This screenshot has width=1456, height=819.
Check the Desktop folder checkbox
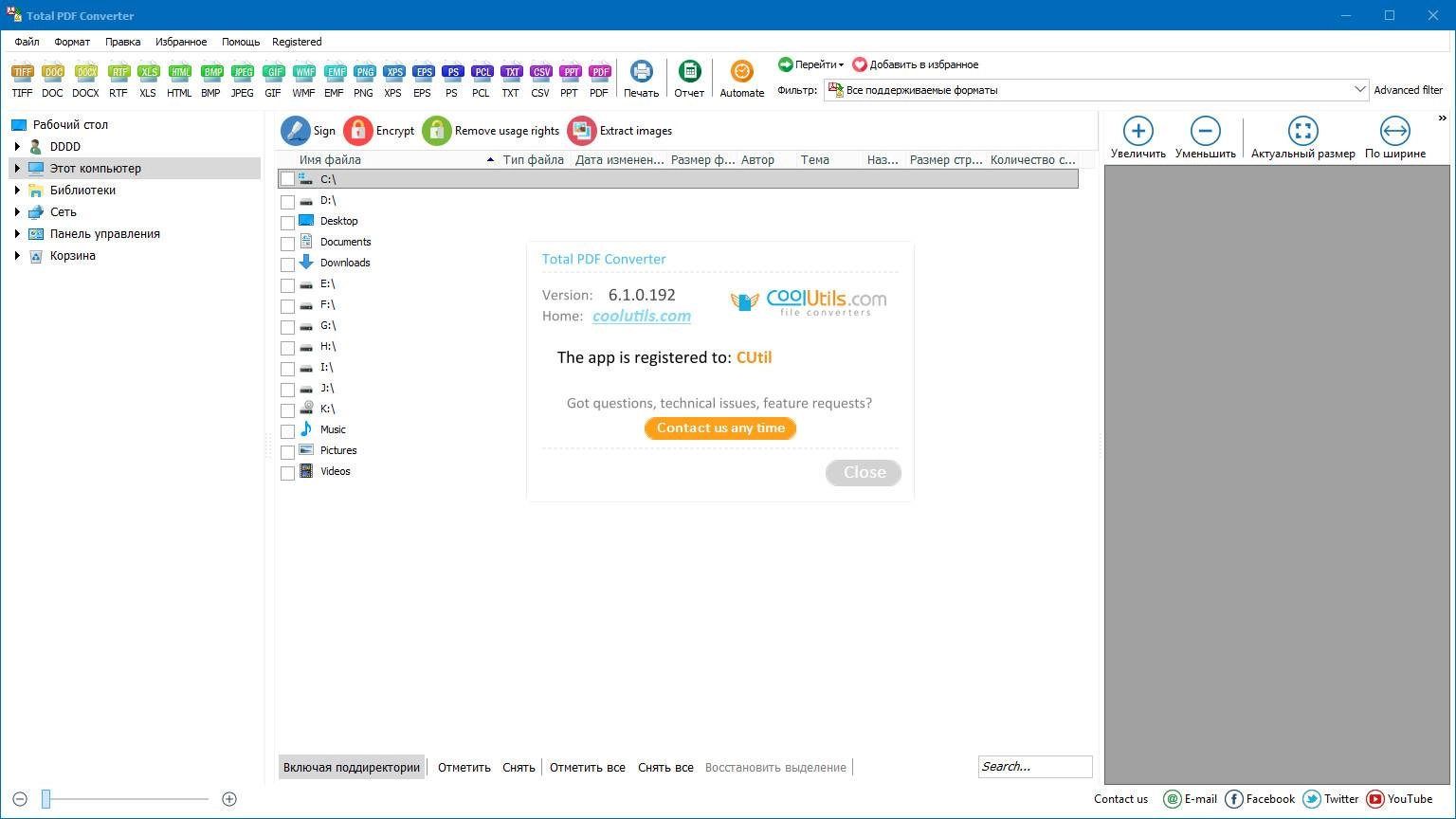(x=287, y=223)
